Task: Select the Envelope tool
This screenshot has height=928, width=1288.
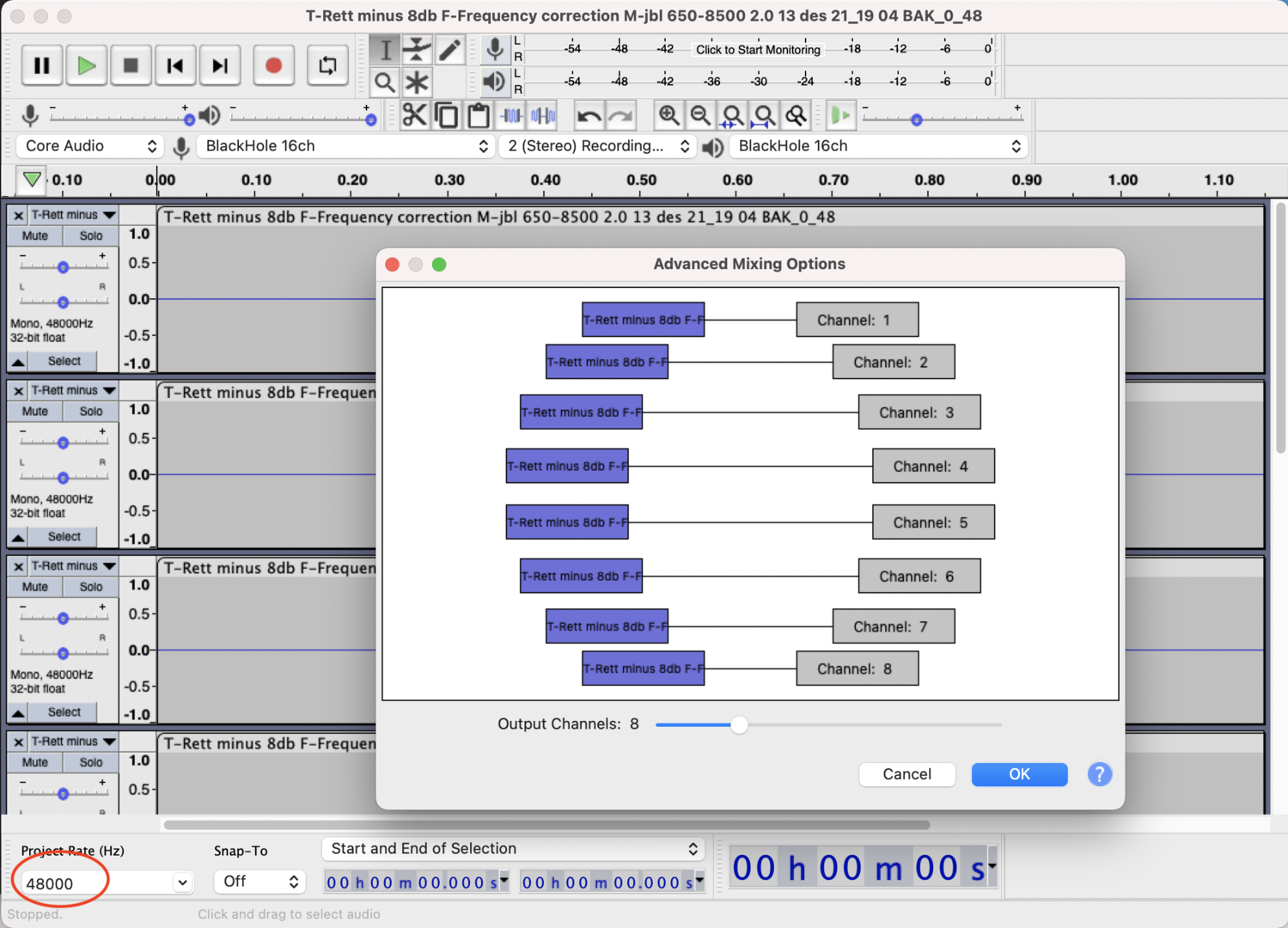Action: click(x=417, y=50)
